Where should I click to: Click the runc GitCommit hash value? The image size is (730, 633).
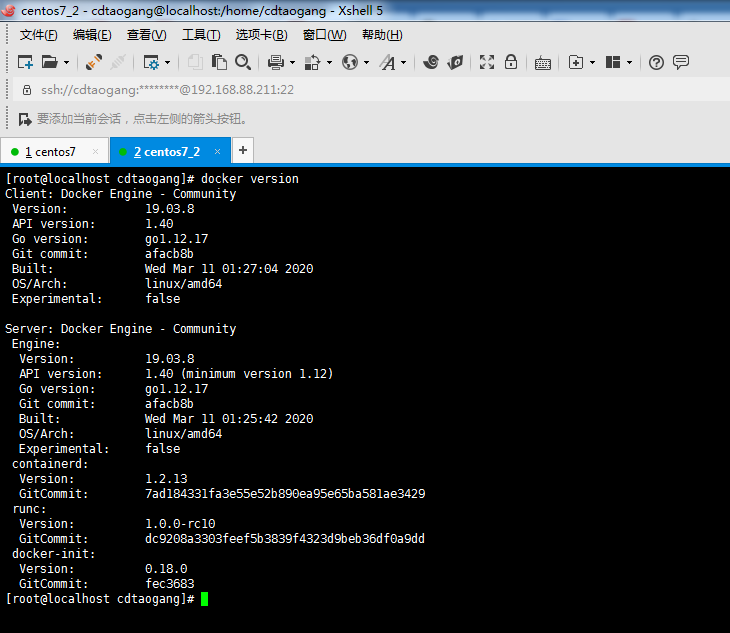[285, 539]
